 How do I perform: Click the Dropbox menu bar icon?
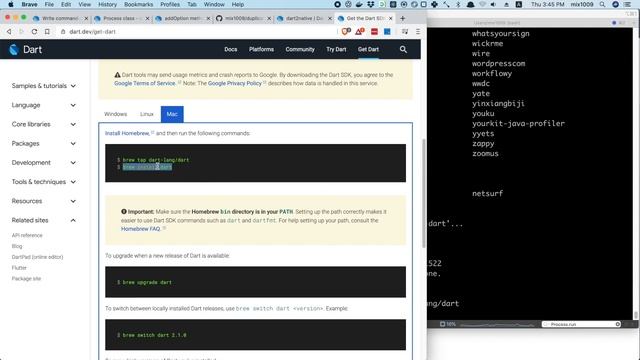click(x=371, y=4)
